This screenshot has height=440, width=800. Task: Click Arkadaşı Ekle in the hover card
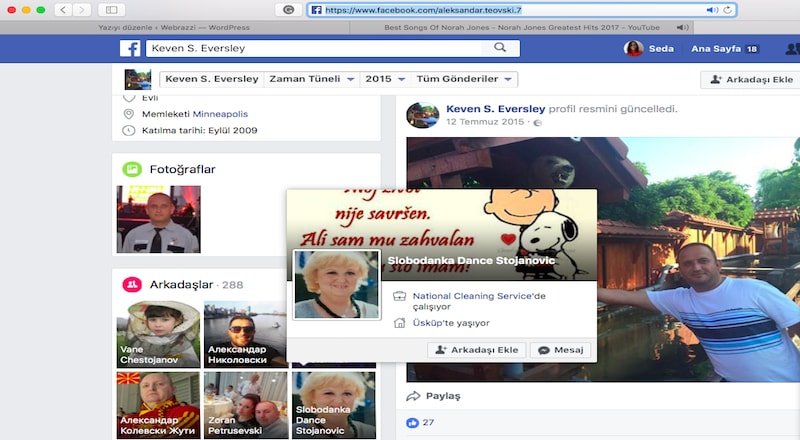pos(477,350)
